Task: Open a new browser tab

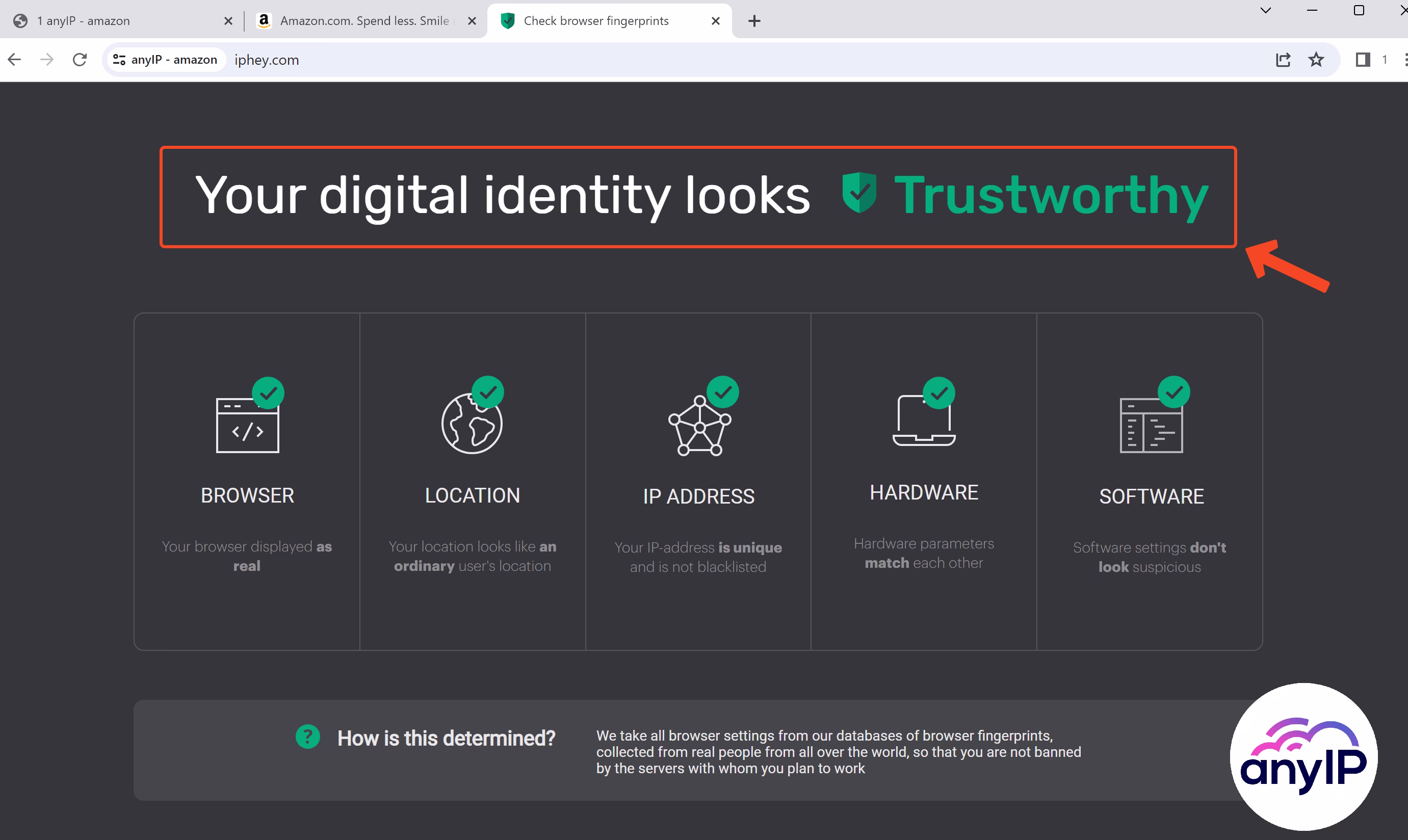Action: 754,21
